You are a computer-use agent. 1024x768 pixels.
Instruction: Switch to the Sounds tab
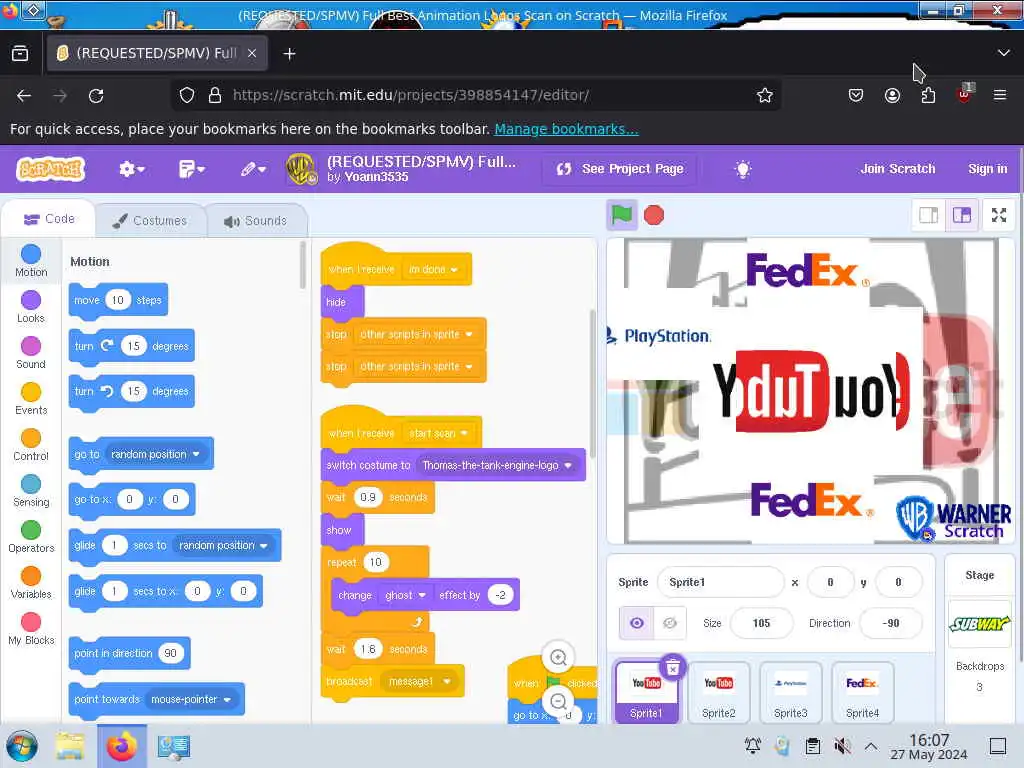pos(255,221)
